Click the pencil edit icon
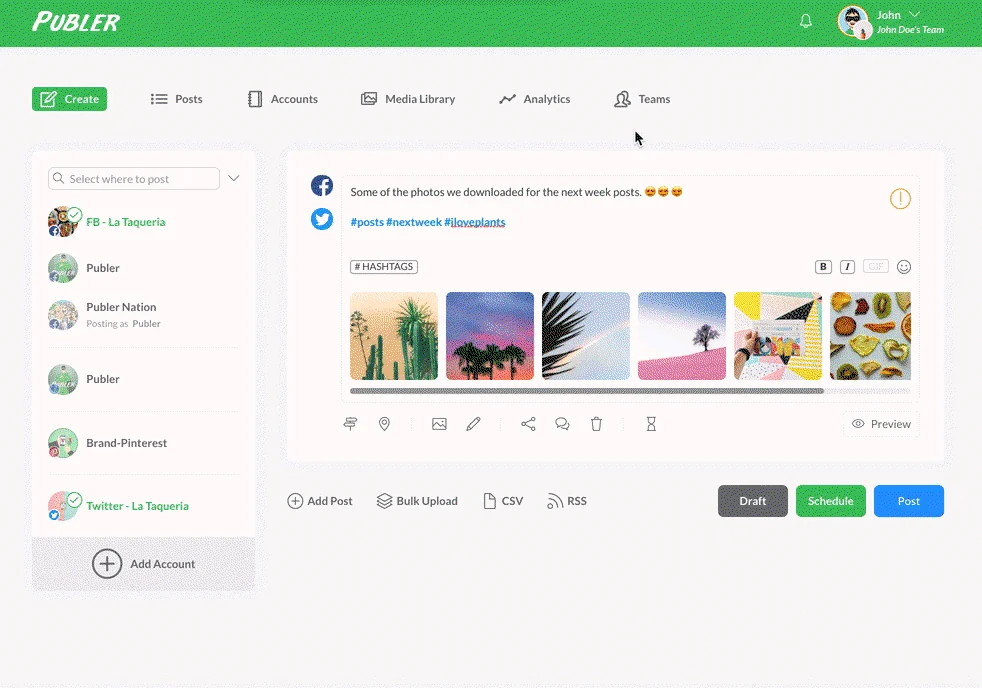The image size is (982, 688). coord(473,424)
